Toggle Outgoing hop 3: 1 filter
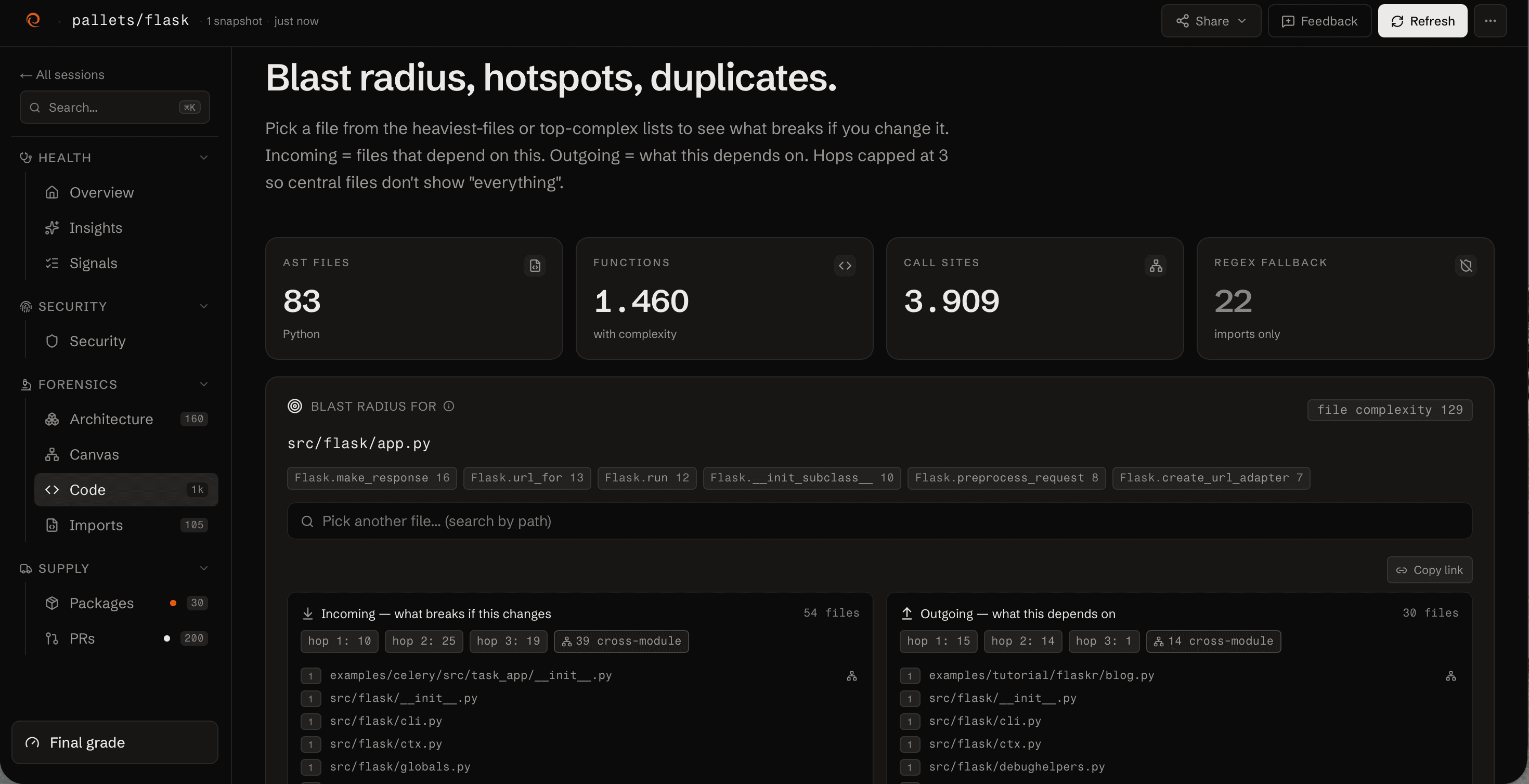 click(x=1104, y=642)
